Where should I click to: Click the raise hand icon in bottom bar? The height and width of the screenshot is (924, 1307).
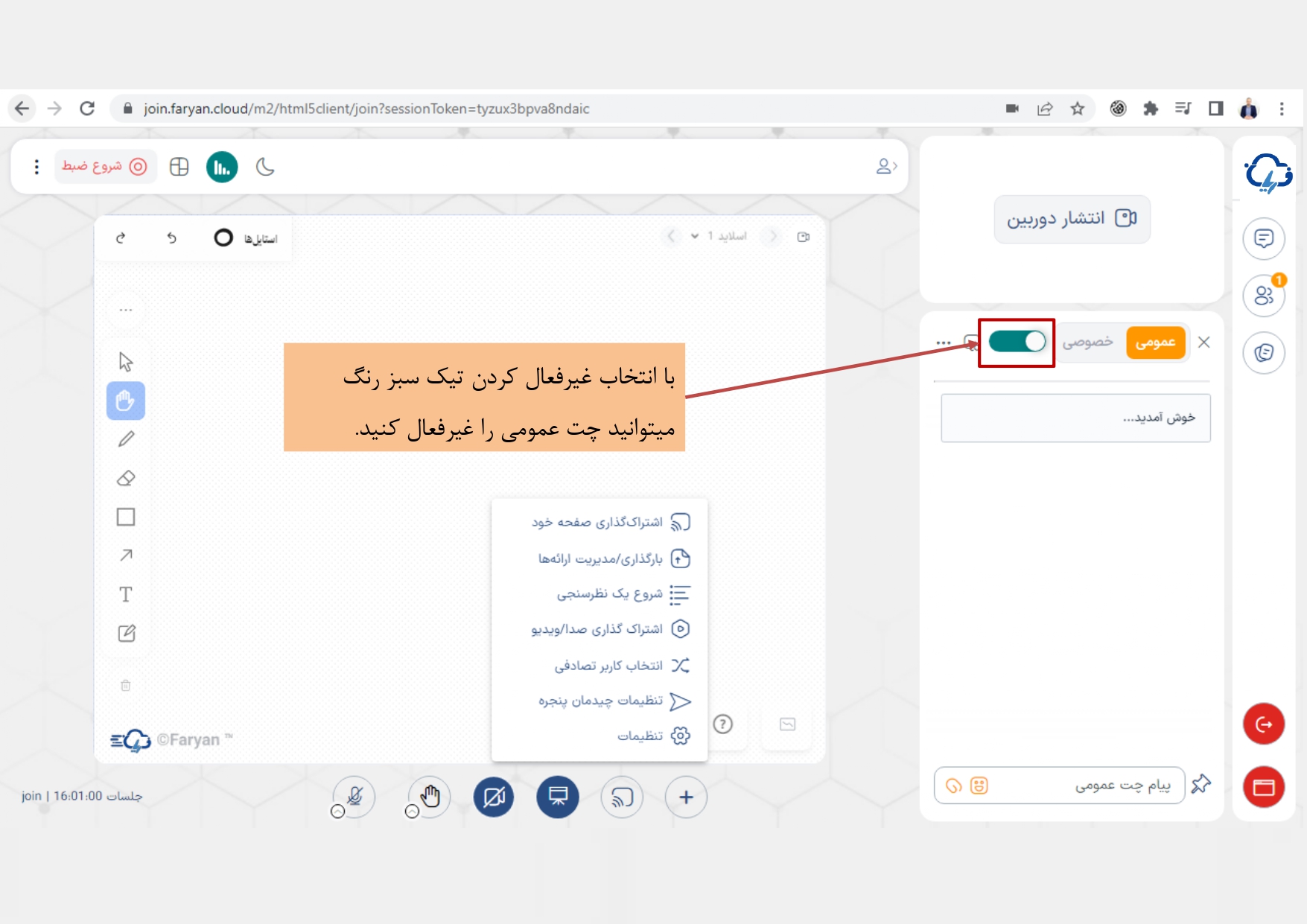coord(429,797)
